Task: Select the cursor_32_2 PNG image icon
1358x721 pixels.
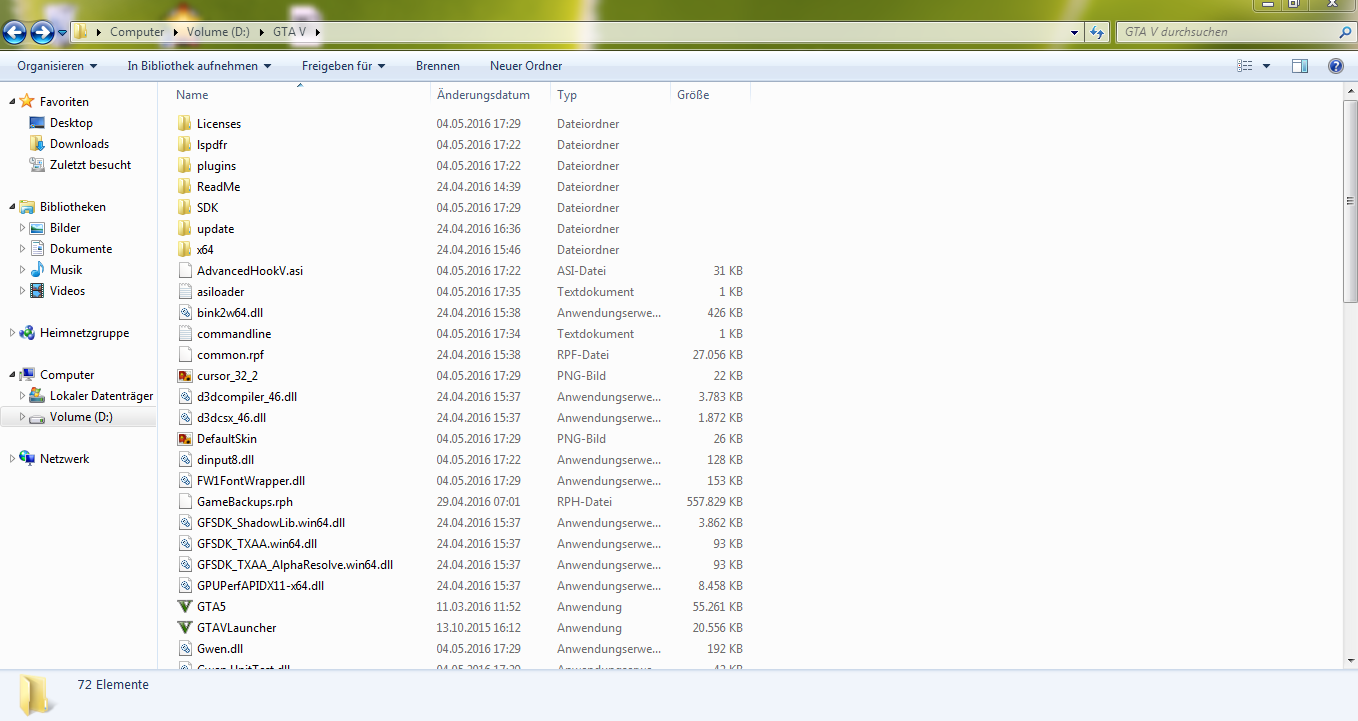Action: (x=184, y=376)
